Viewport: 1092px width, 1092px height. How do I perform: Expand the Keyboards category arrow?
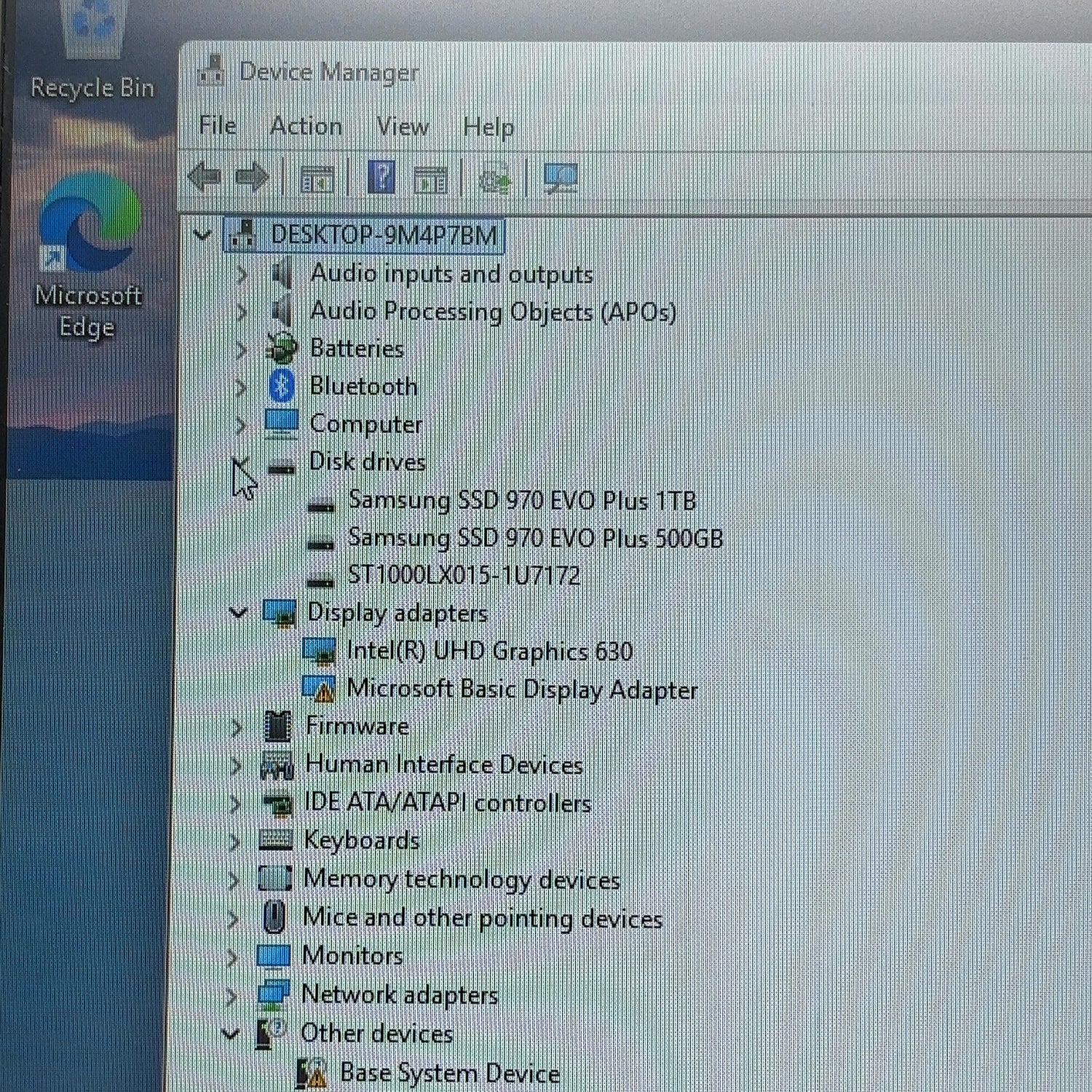point(234,842)
